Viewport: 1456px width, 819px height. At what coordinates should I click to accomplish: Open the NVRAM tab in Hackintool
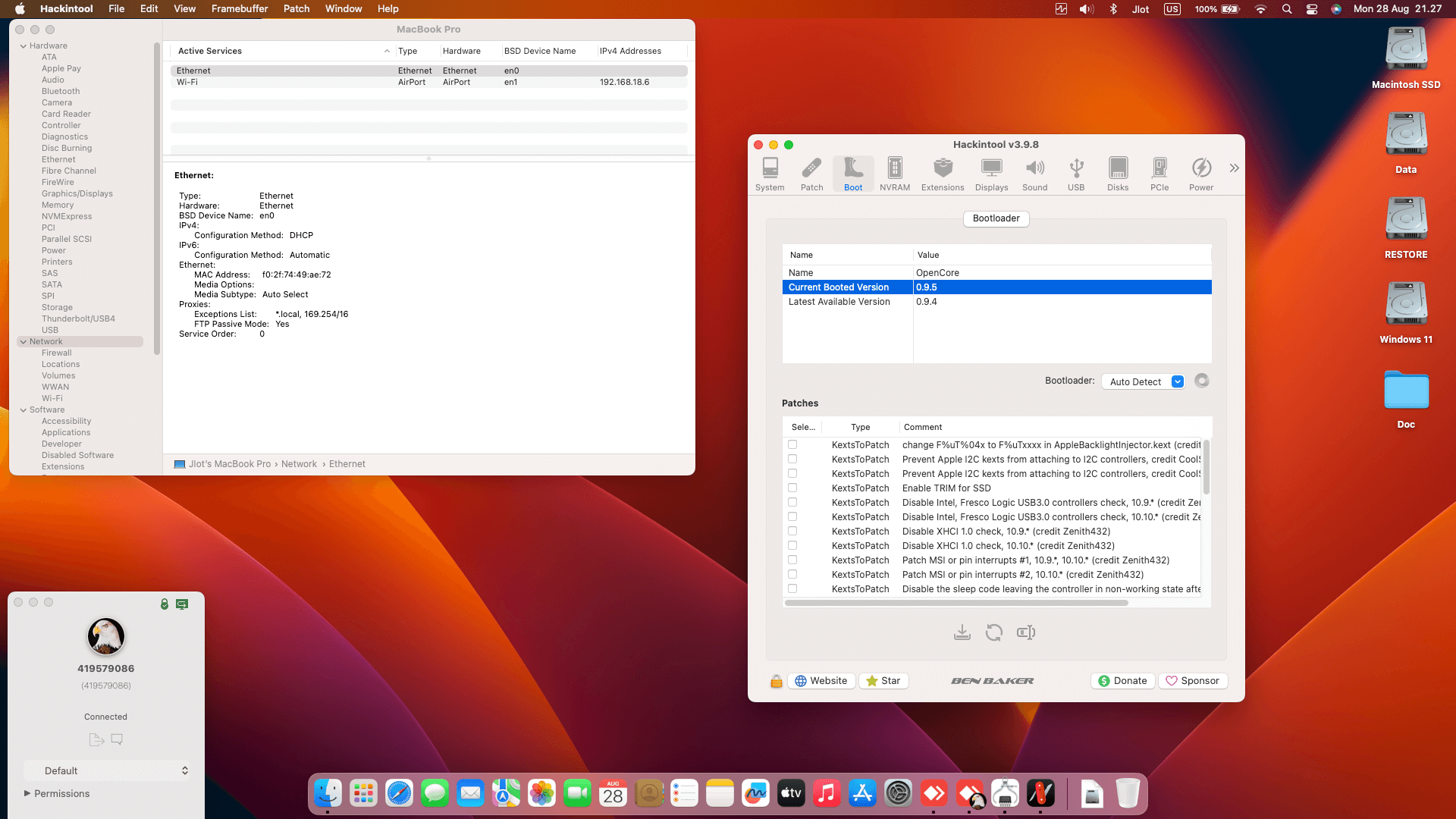pyautogui.click(x=894, y=174)
